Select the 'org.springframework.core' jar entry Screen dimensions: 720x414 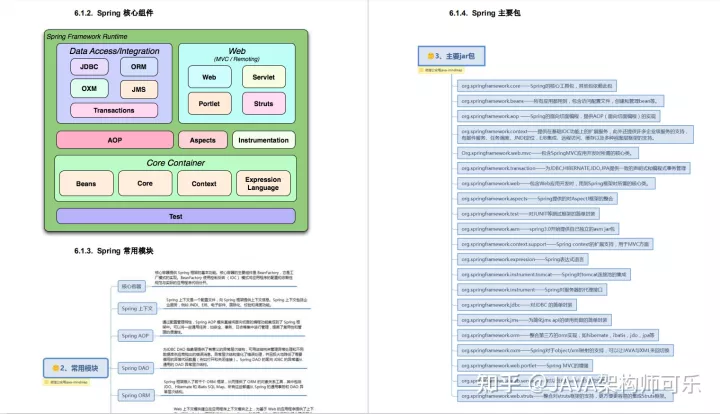pyautogui.click(x=537, y=86)
